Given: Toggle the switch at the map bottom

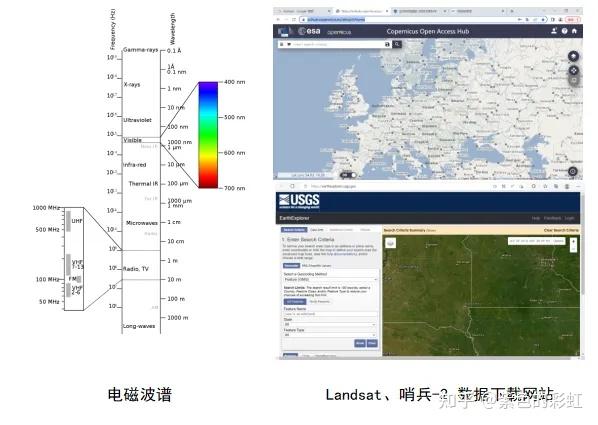Looking at the screenshot, I should [348, 175].
